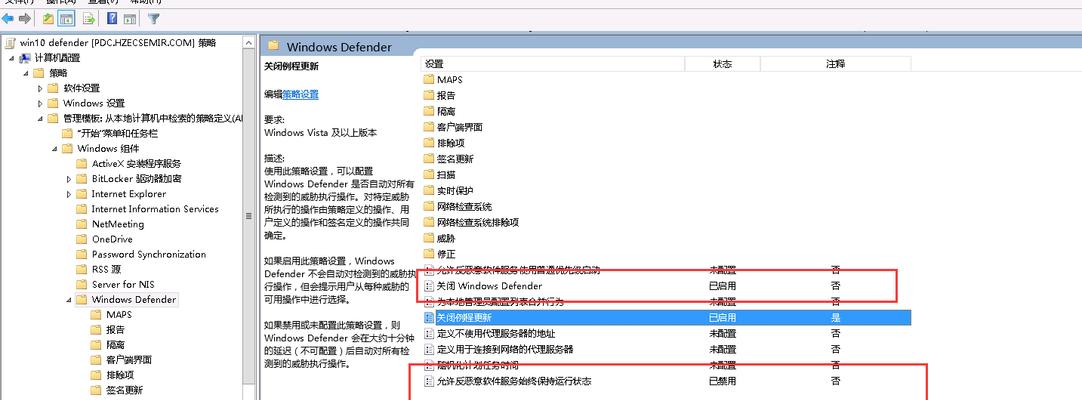Click folder icon beside 实时保护 in the list
This screenshot has width=1082, height=400.
pos(429,190)
